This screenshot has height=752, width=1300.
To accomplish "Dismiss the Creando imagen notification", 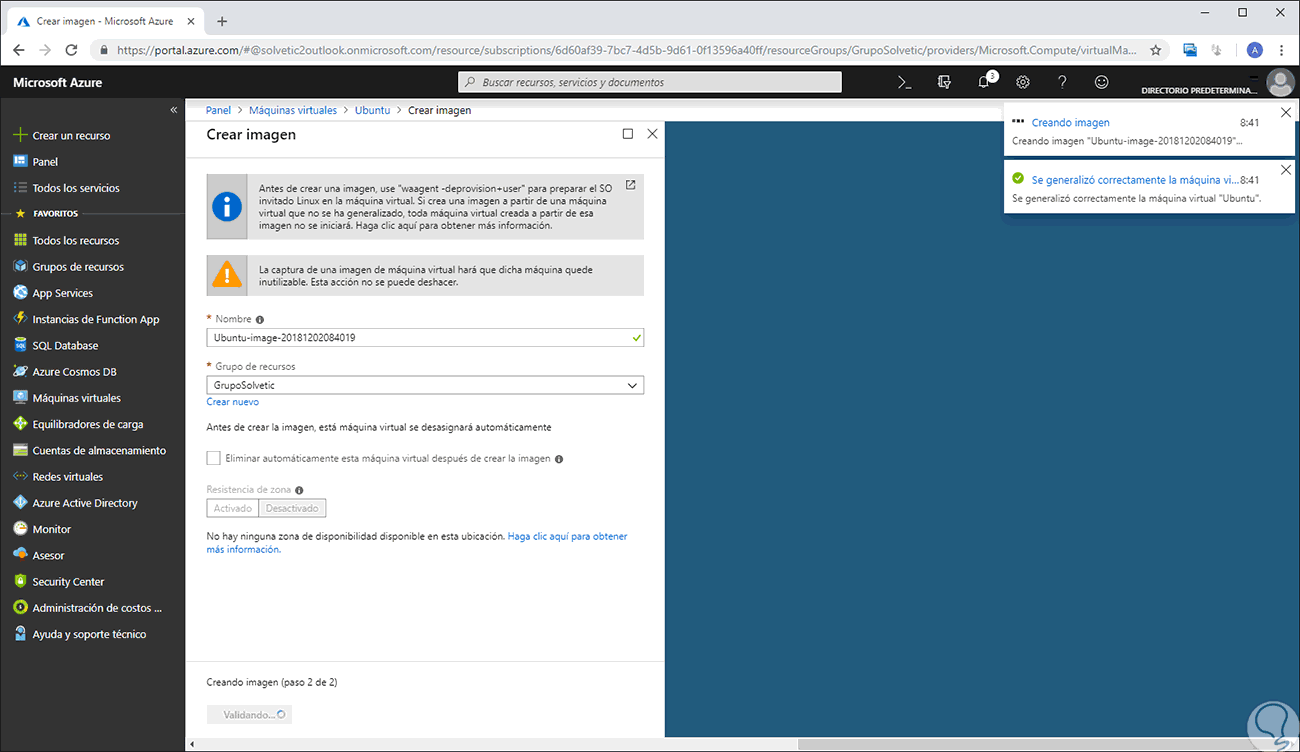I will [x=1286, y=113].
